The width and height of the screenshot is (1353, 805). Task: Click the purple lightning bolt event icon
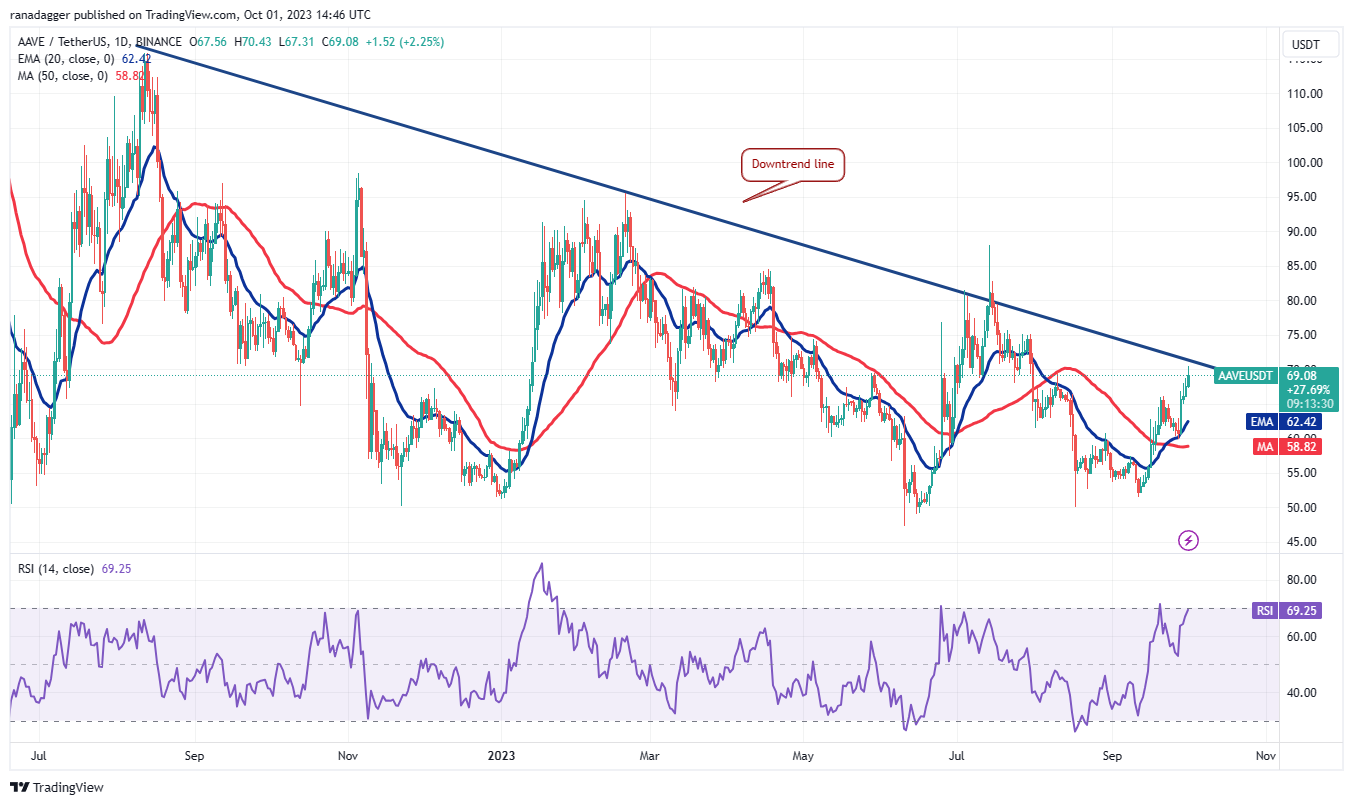click(x=1188, y=541)
